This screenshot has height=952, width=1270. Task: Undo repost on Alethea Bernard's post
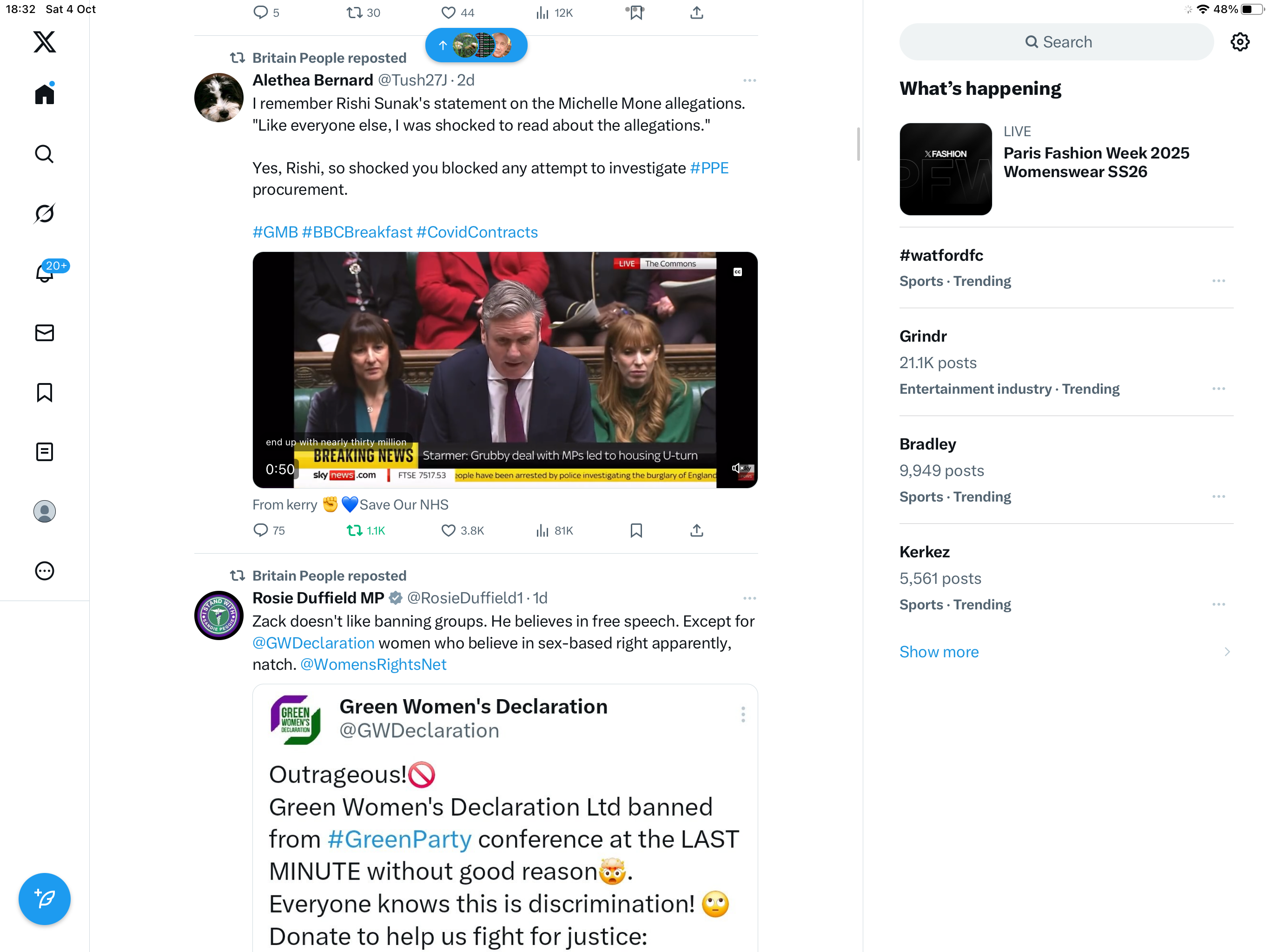[x=355, y=530]
